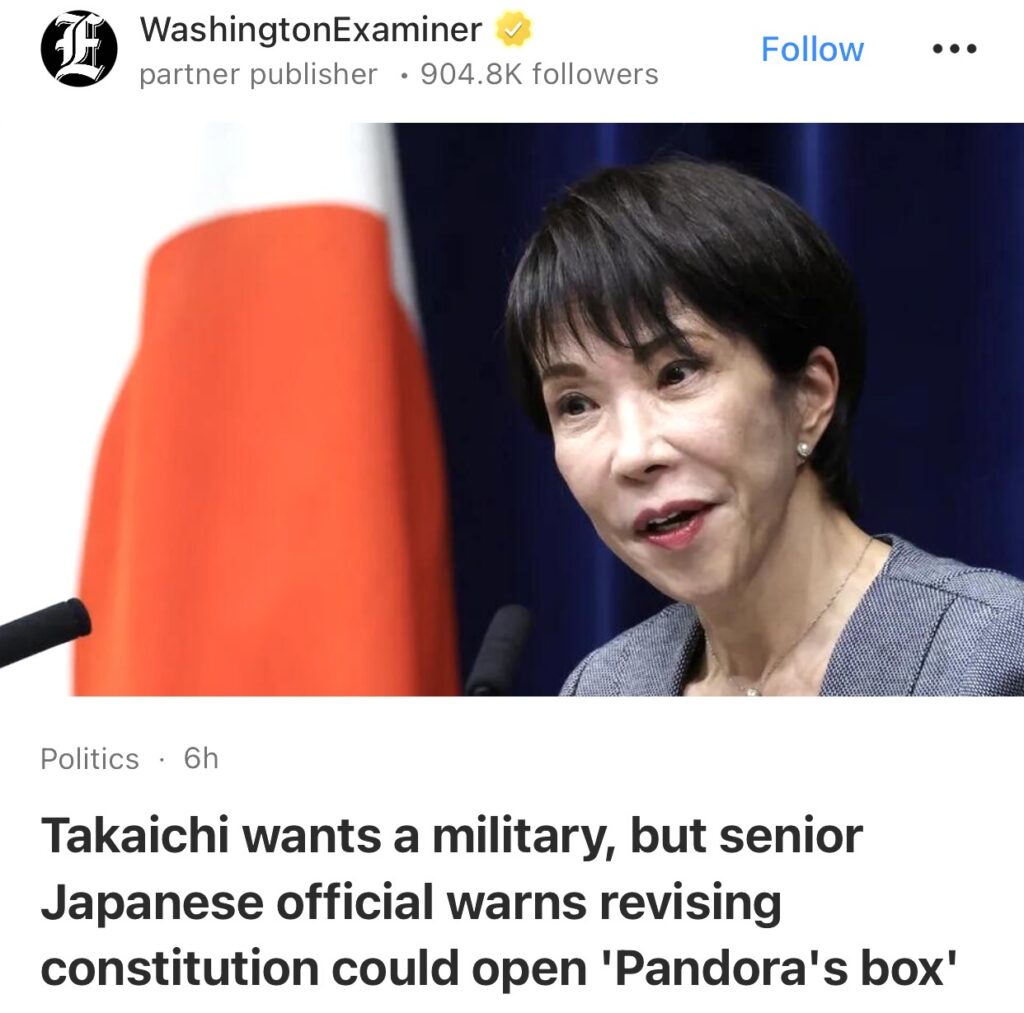
Task: Click the microphone on the photo's left edge
Action: pos(44,630)
